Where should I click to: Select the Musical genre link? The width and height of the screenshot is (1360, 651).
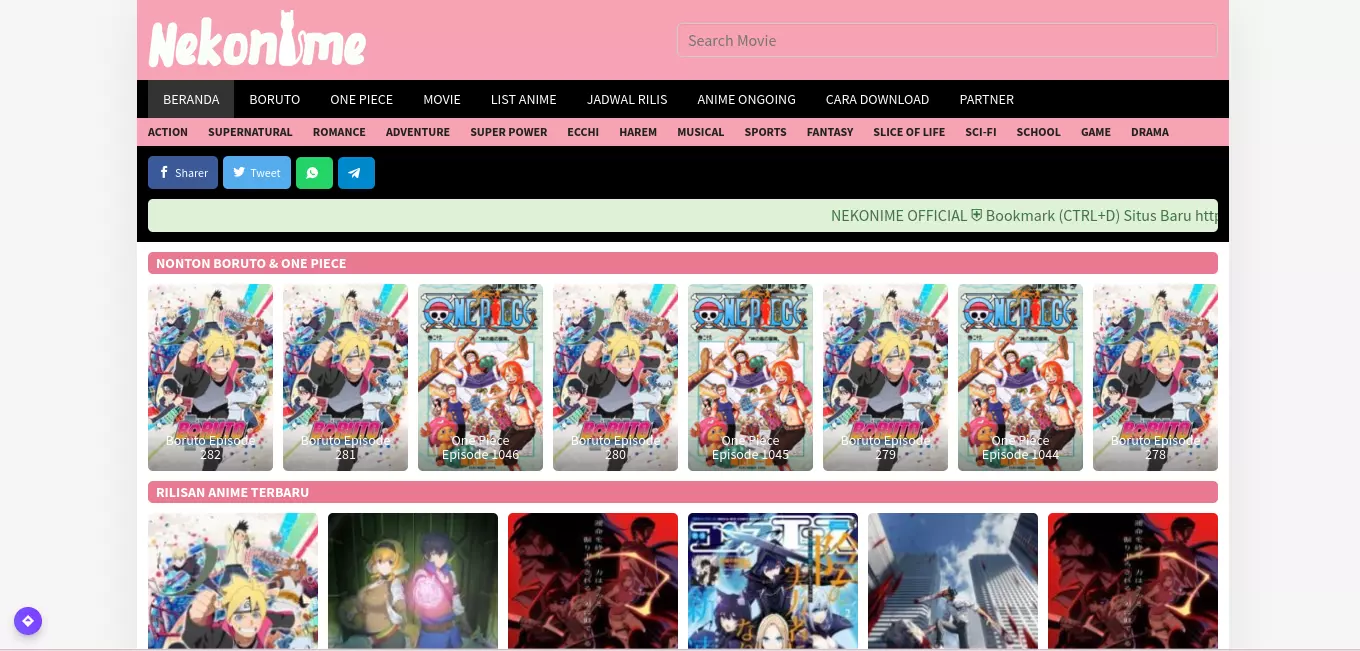tap(701, 132)
